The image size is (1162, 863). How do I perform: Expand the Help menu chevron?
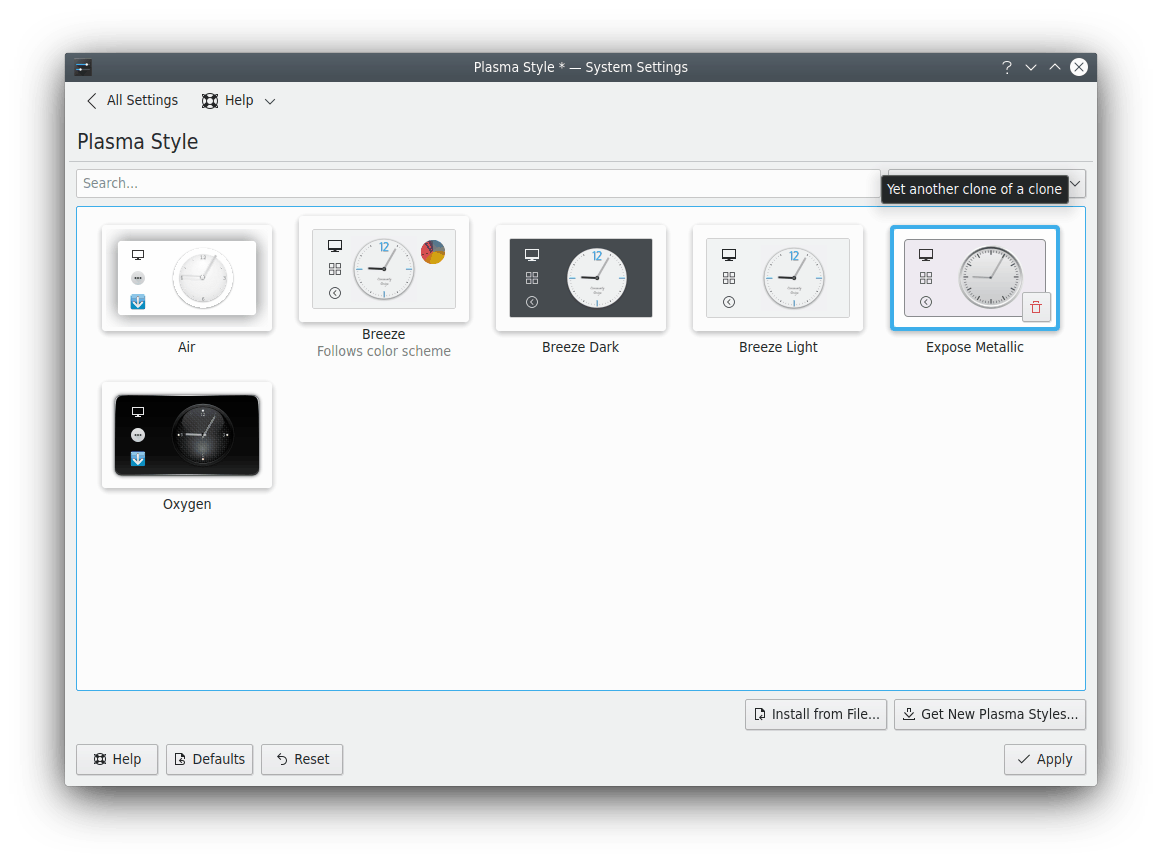(x=269, y=100)
